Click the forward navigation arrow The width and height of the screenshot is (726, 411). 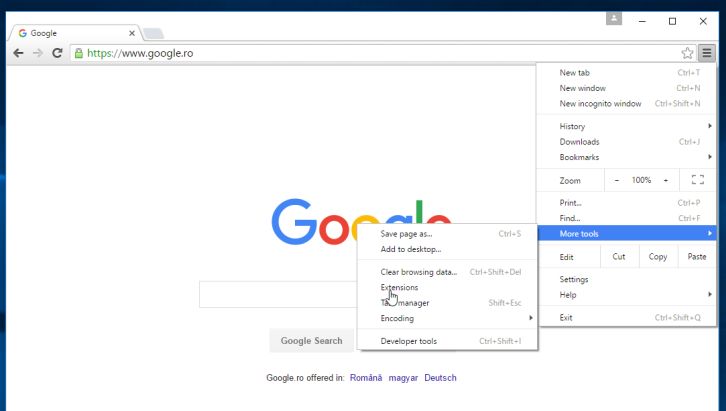click(38, 53)
